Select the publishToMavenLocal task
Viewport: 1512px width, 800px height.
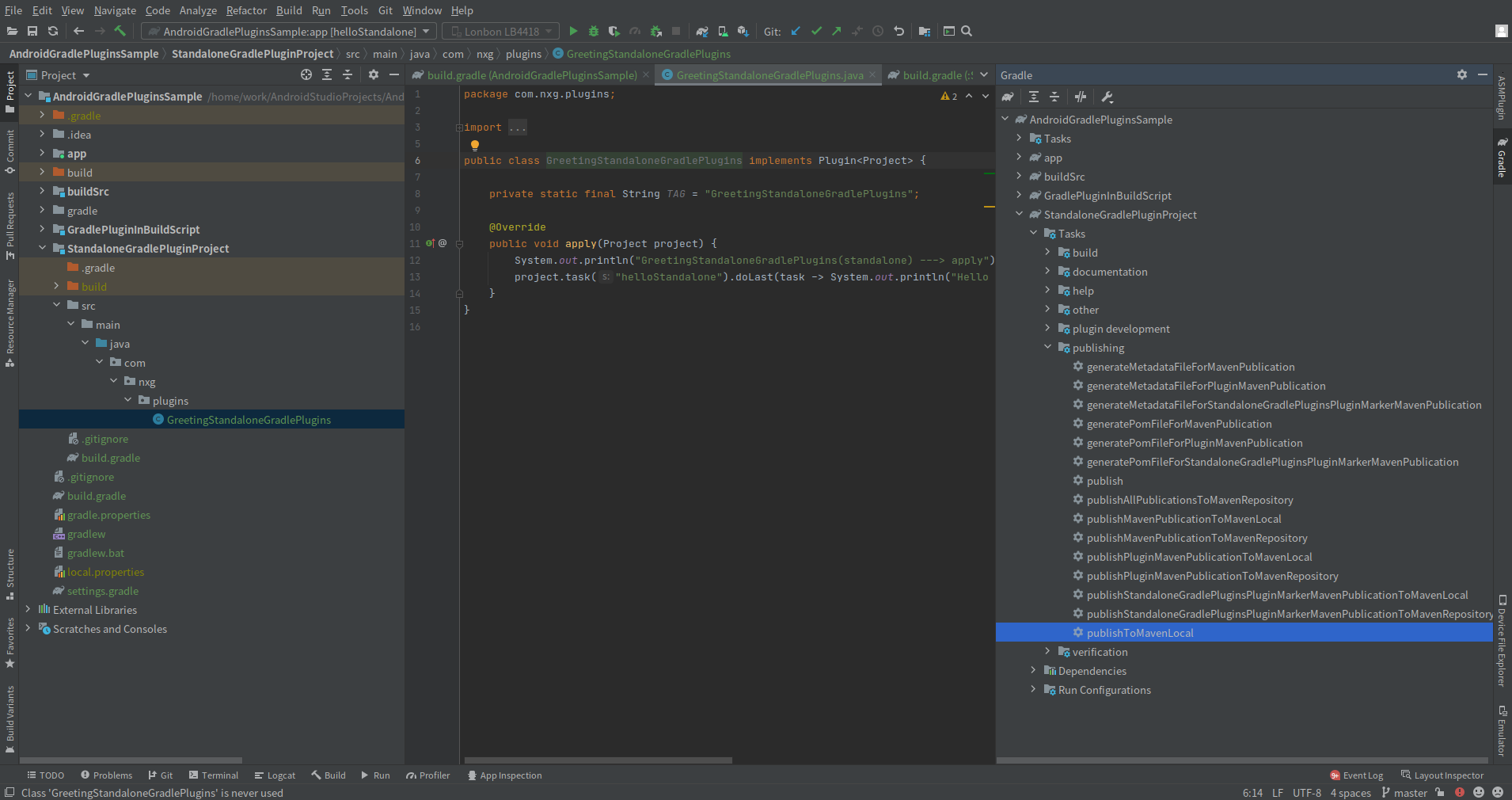pyautogui.click(x=1140, y=632)
